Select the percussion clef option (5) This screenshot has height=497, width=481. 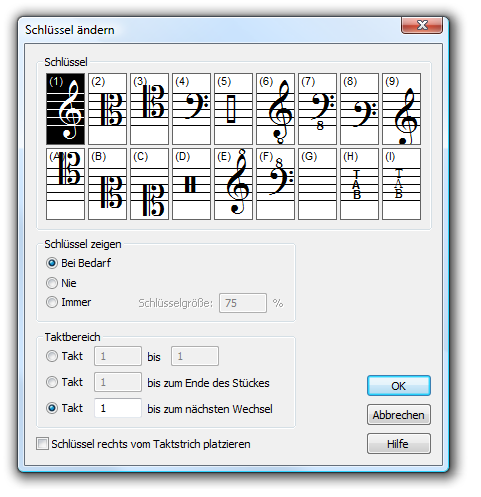tap(233, 109)
